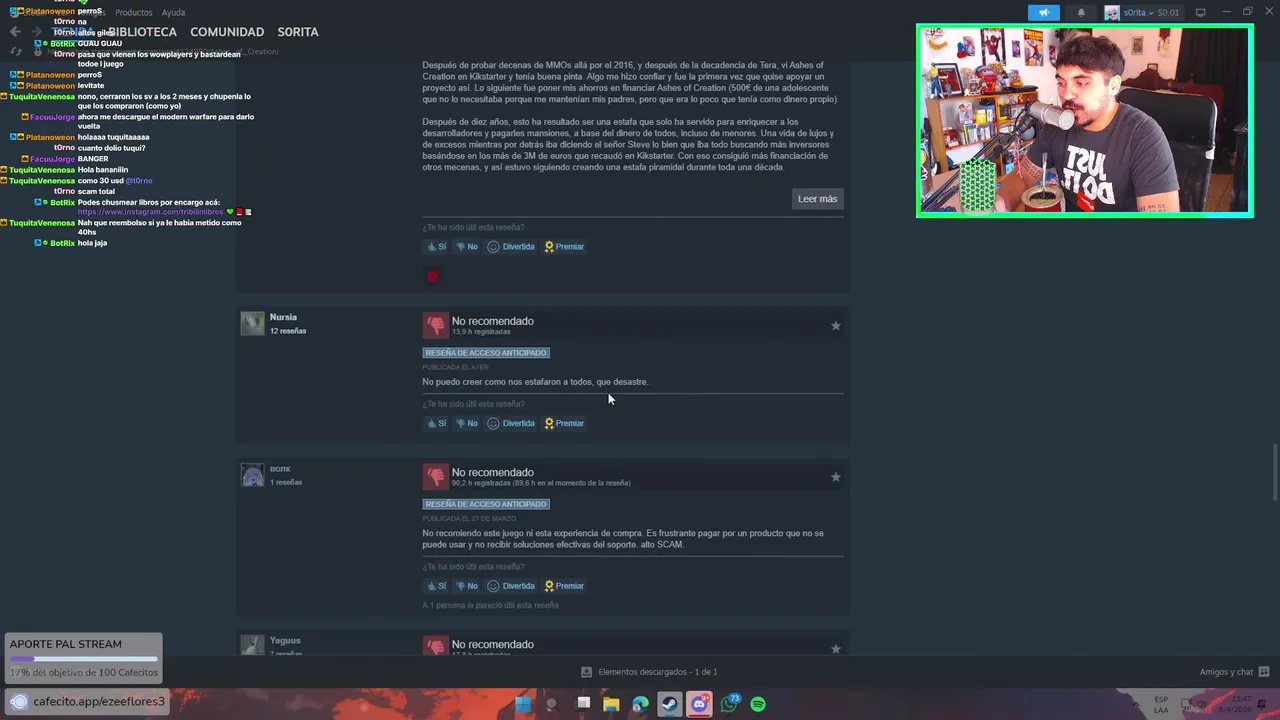Click thumbs-down icon on Nursia's review
Viewport: 1280px width, 720px height.
click(x=435, y=325)
